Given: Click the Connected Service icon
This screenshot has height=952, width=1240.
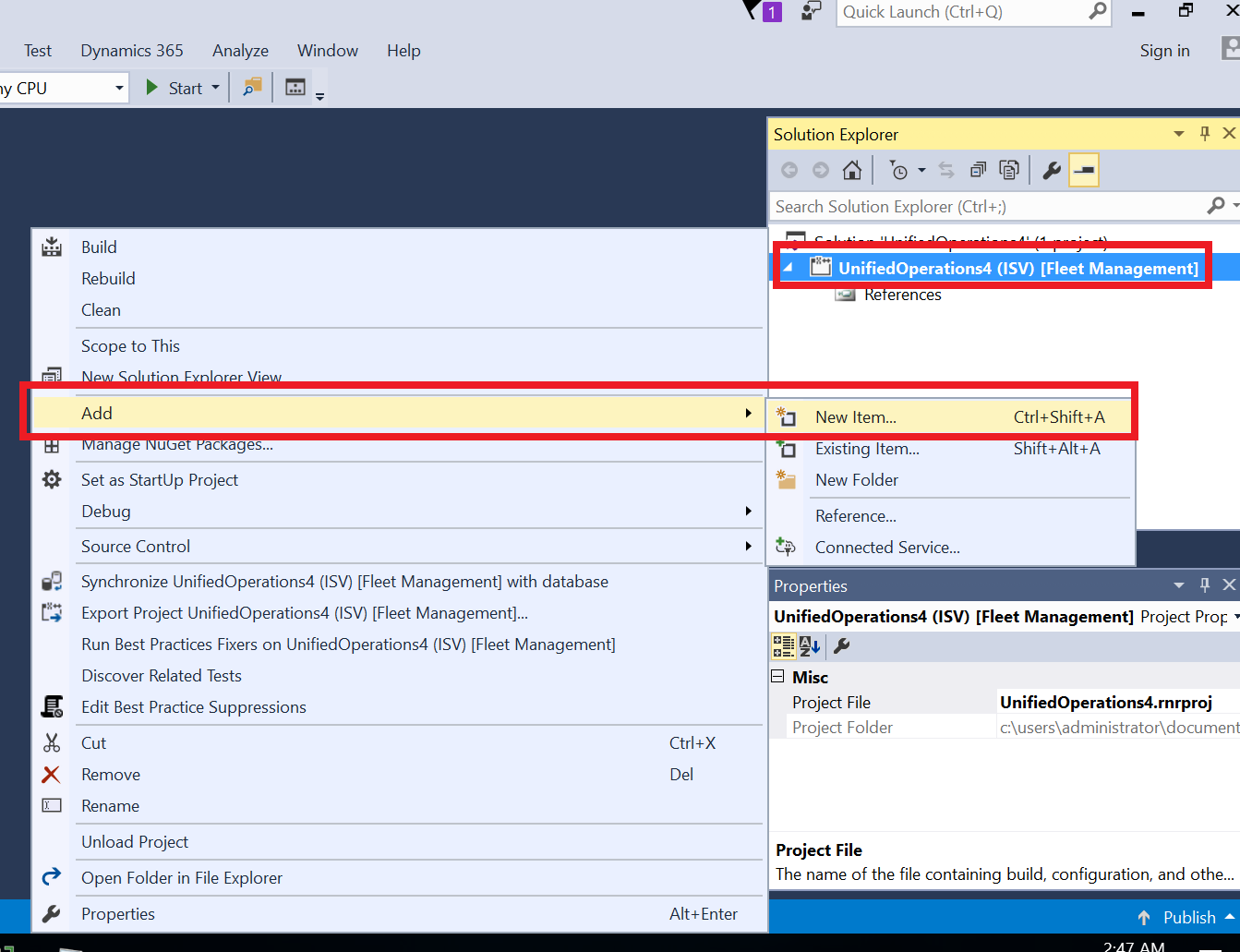Looking at the screenshot, I should tap(786, 547).
